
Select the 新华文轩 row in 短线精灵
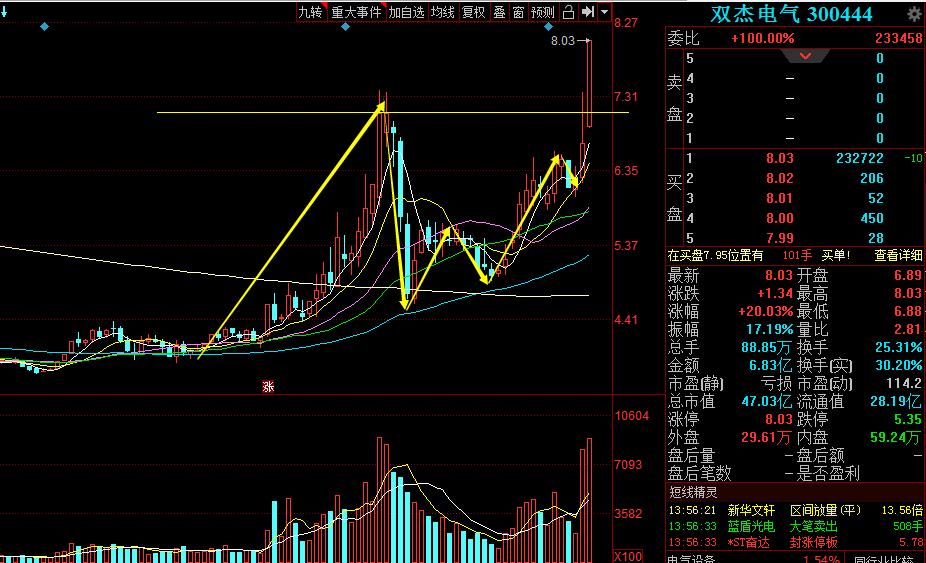pos(795,510)
